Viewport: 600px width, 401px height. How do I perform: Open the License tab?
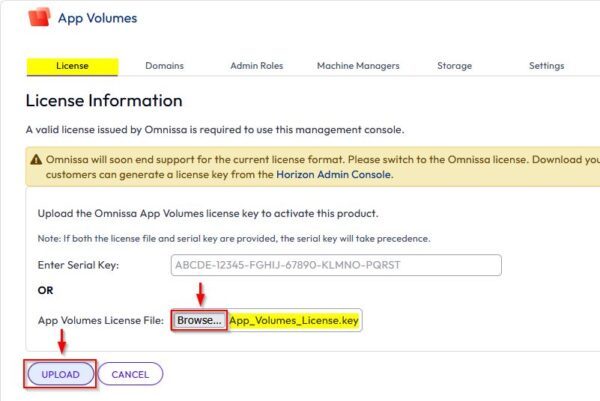(x=72, y=66)
